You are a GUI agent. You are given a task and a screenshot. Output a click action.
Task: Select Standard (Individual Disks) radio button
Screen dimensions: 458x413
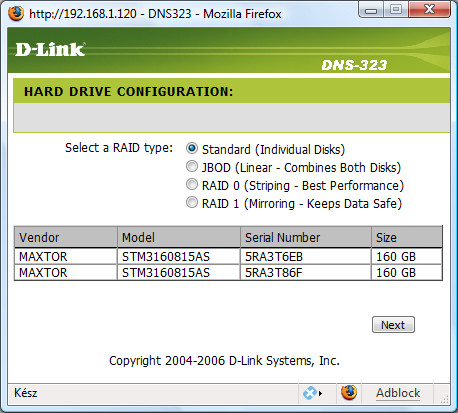point(192,148)
